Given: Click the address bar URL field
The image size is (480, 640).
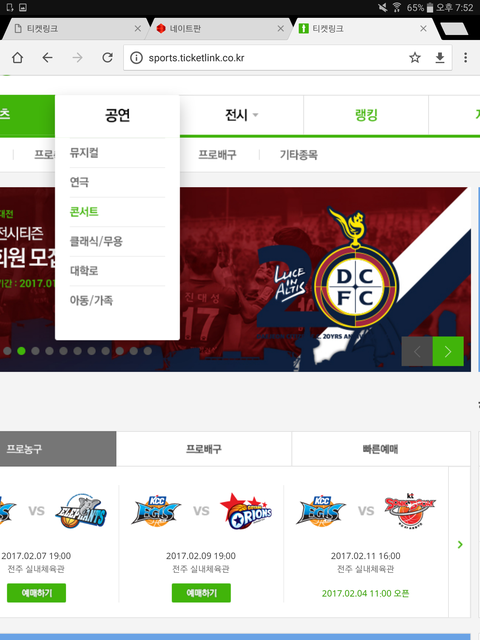Looking at the screenshot, I should coord(269,58).
